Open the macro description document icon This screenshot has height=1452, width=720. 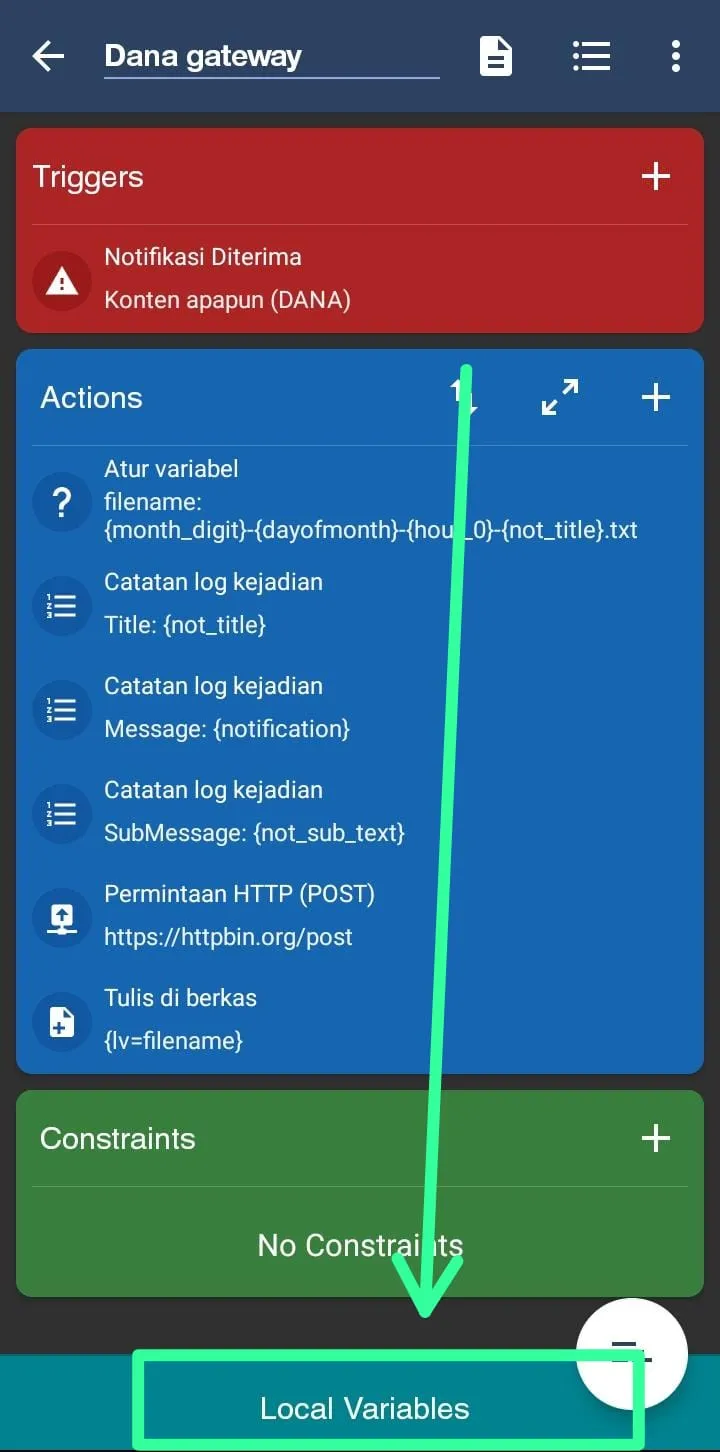click(x=496, y=57)
